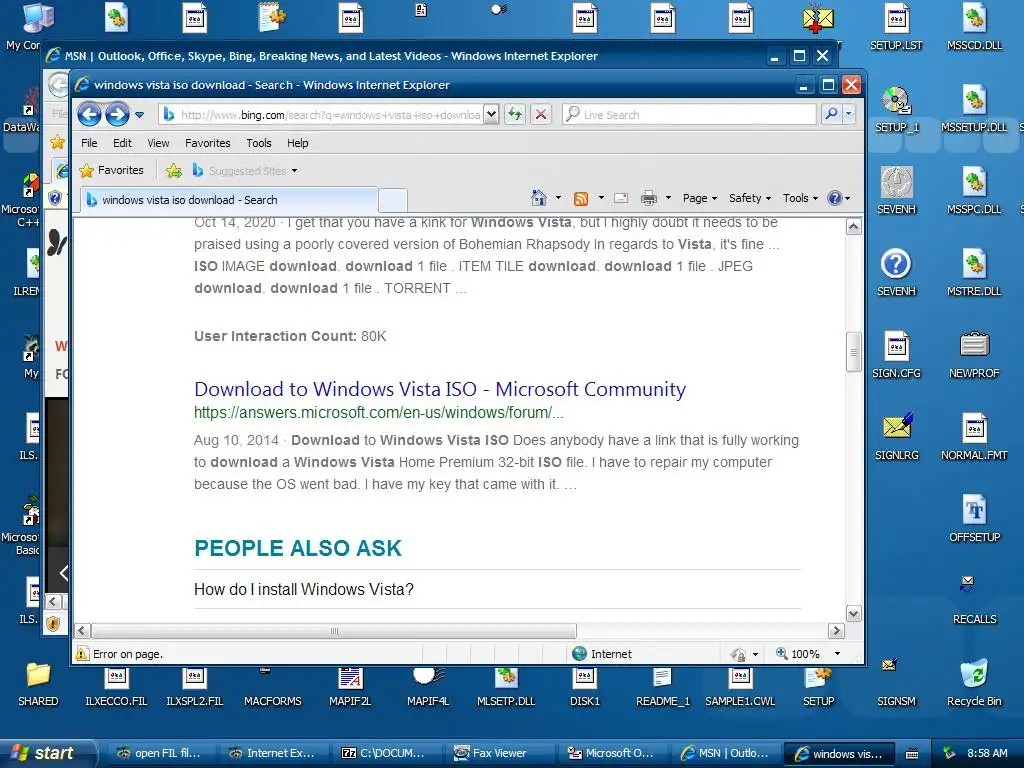
Task: Select the RECALLS desktop icon
Action: pyautogui.click(x=974, y=601)
